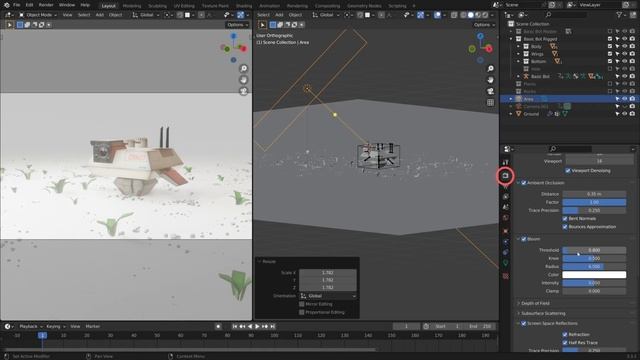Screen dimensions: 640x360
Task: Open the Tool properties tab icon
Action: pyautogui.click(x=505, y=162)
